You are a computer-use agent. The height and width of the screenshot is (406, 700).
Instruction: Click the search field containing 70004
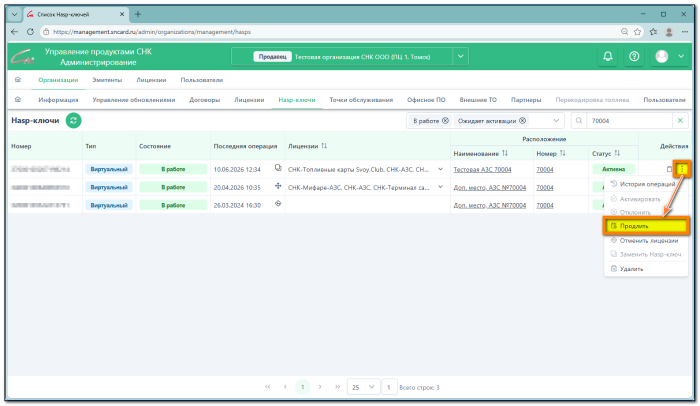point(628,121)
